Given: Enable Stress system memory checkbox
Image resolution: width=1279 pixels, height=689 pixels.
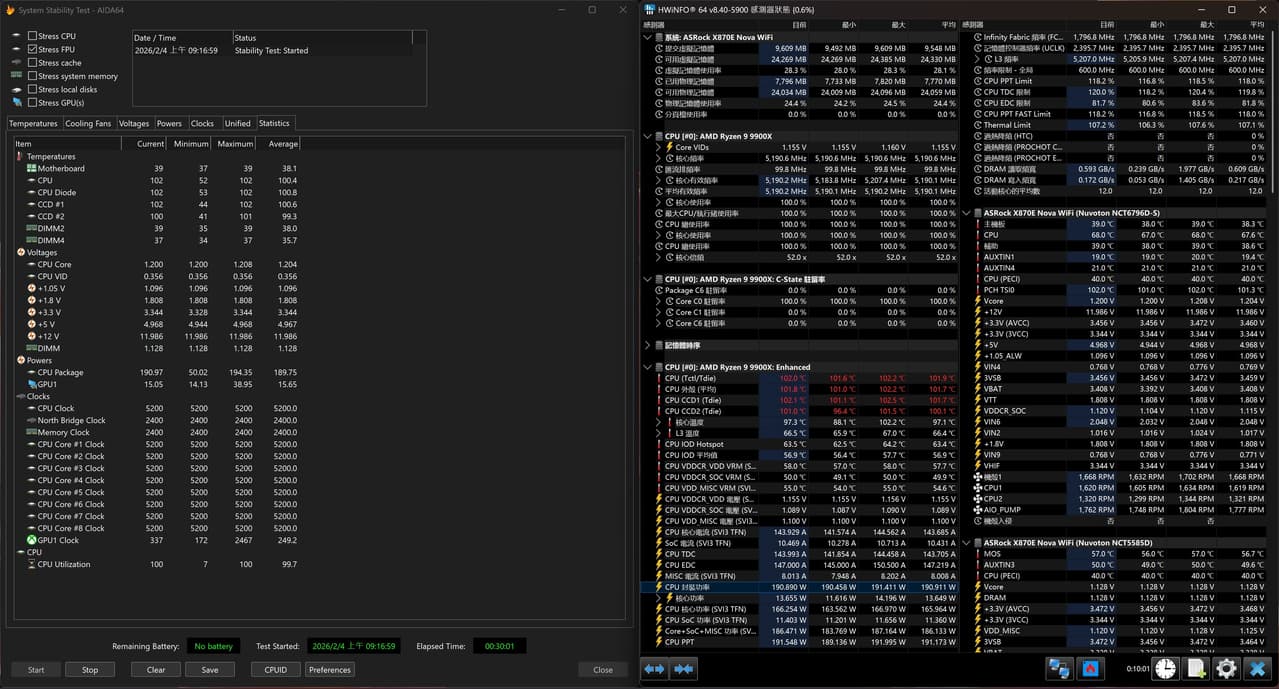Looking at the screenshot, I should pyautogui.click(x=32, y=76).
